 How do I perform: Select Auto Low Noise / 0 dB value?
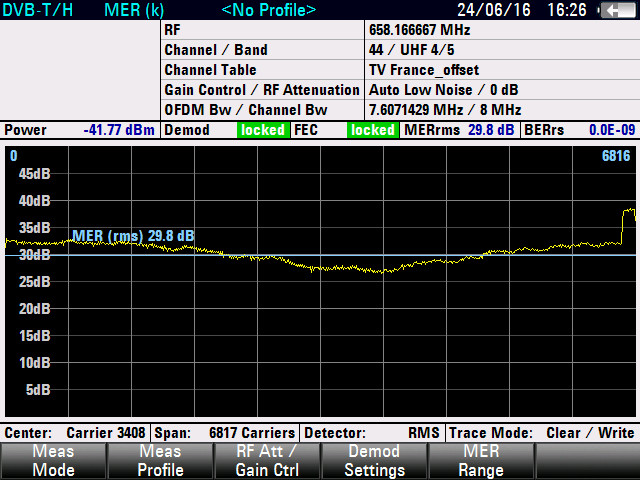point(443,90)
